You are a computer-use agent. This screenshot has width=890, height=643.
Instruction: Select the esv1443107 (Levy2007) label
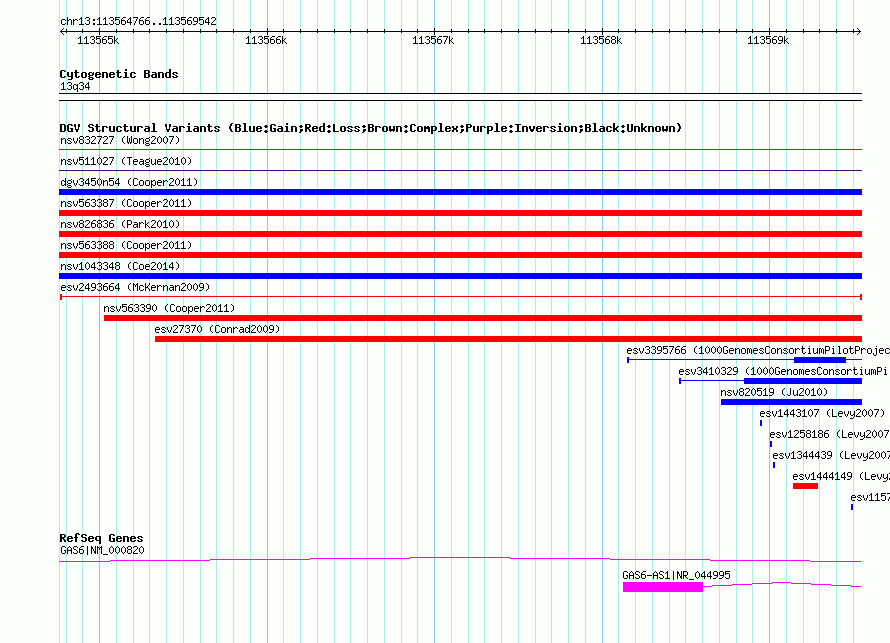pos(822,413)
